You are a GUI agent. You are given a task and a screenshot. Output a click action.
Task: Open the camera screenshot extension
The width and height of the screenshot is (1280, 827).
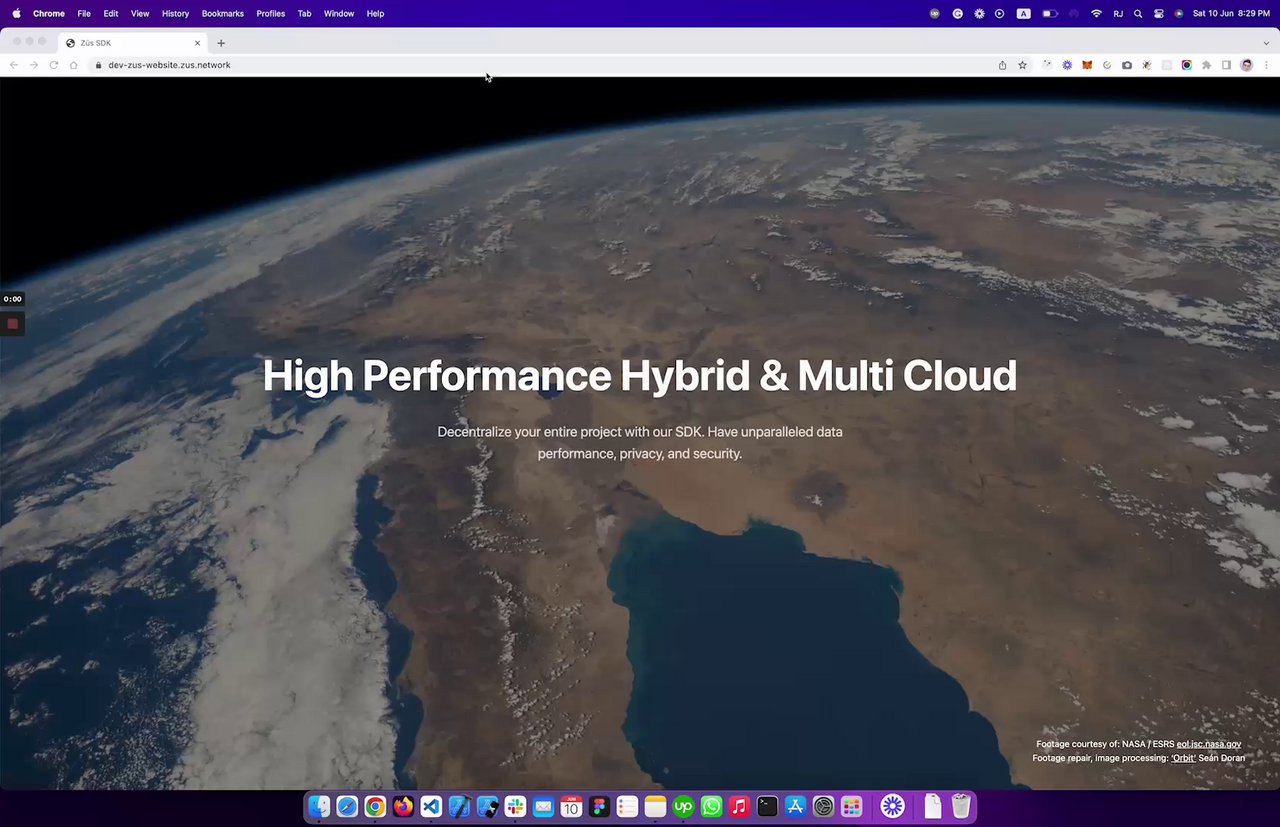pyautogui.click(x=1127, y=65)
